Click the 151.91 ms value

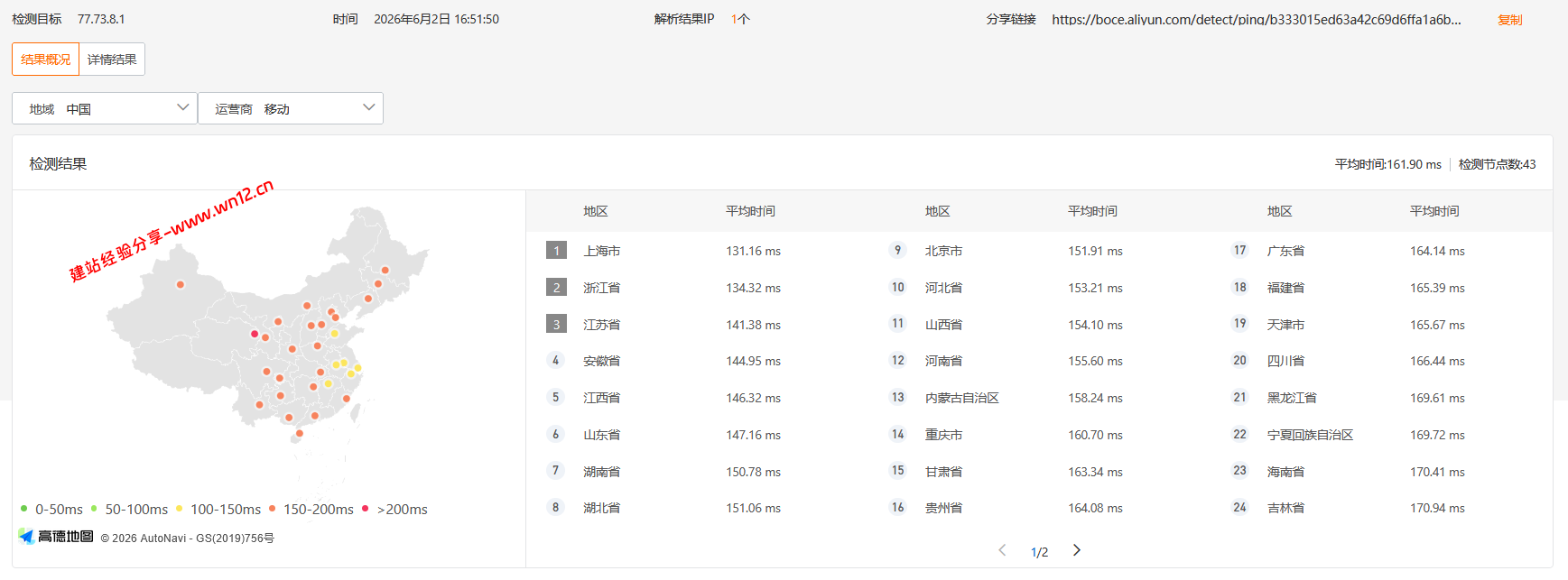[1095, 251]
